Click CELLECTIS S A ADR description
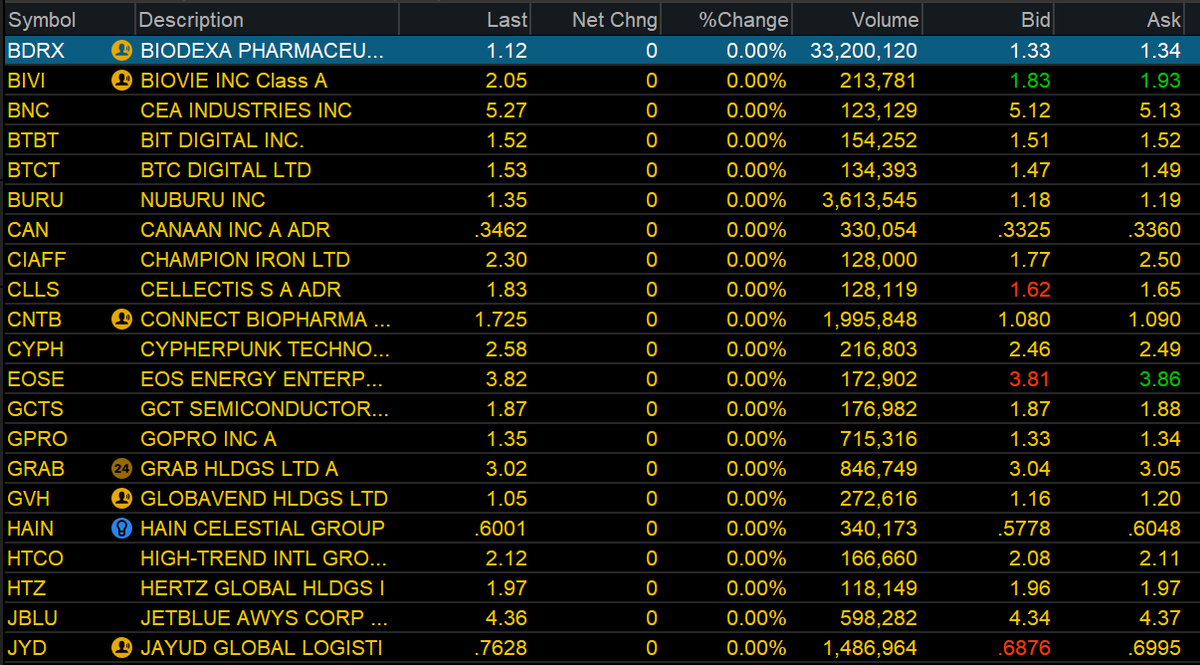Image resolution: width=1200 pixels, height=665 pixels. (241, 290)
